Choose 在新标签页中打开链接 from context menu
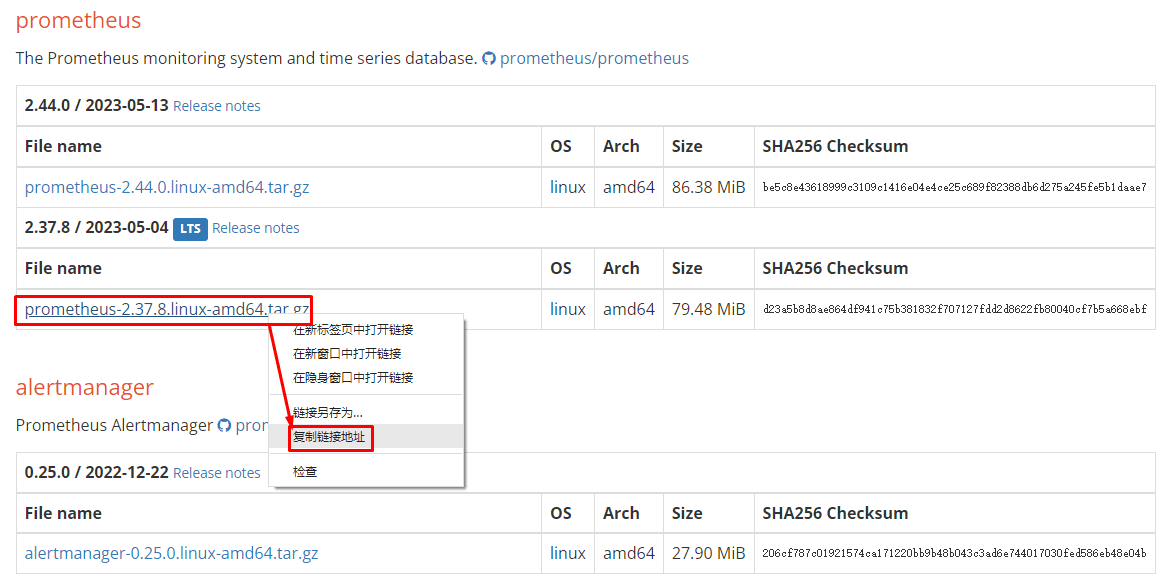This screenshot has height=583, width=1164. click(x=367, y=330)
